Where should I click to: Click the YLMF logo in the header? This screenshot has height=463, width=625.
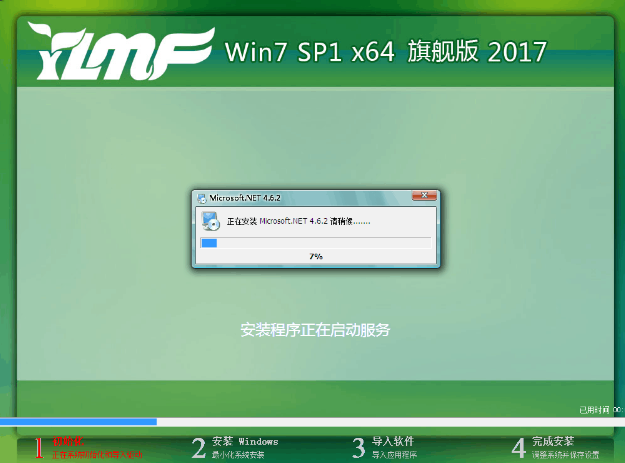click(120, 52)
